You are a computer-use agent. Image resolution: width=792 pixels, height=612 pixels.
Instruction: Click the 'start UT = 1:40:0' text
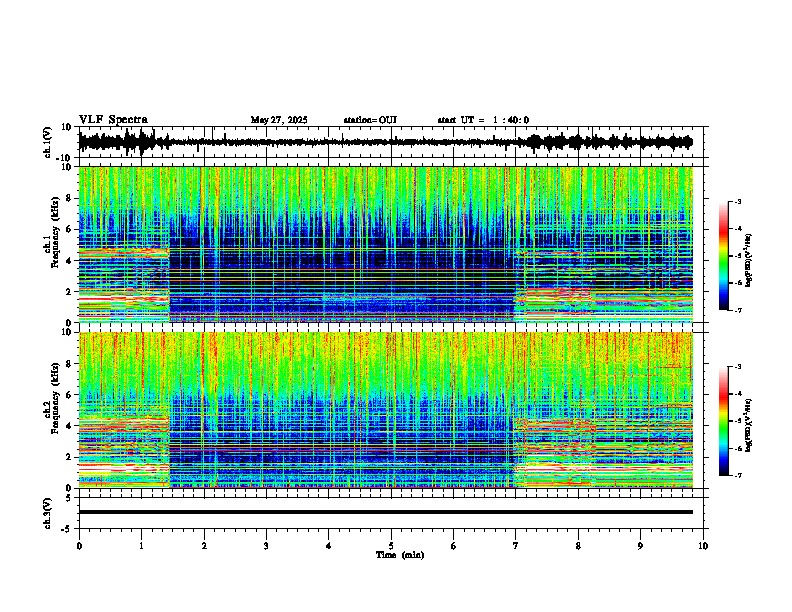click(483, 120)
